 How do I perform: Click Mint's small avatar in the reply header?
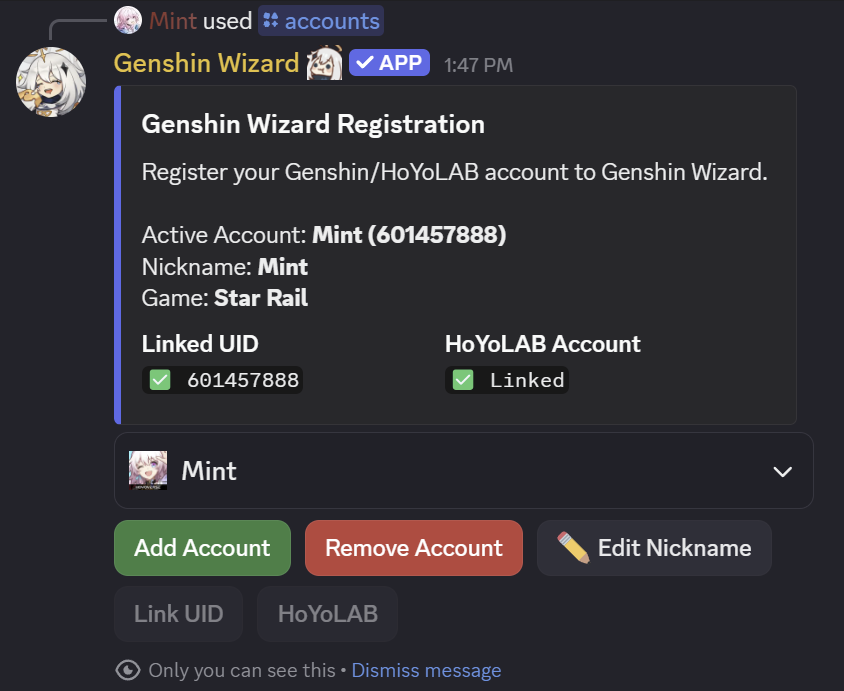[x=127, y=19]
